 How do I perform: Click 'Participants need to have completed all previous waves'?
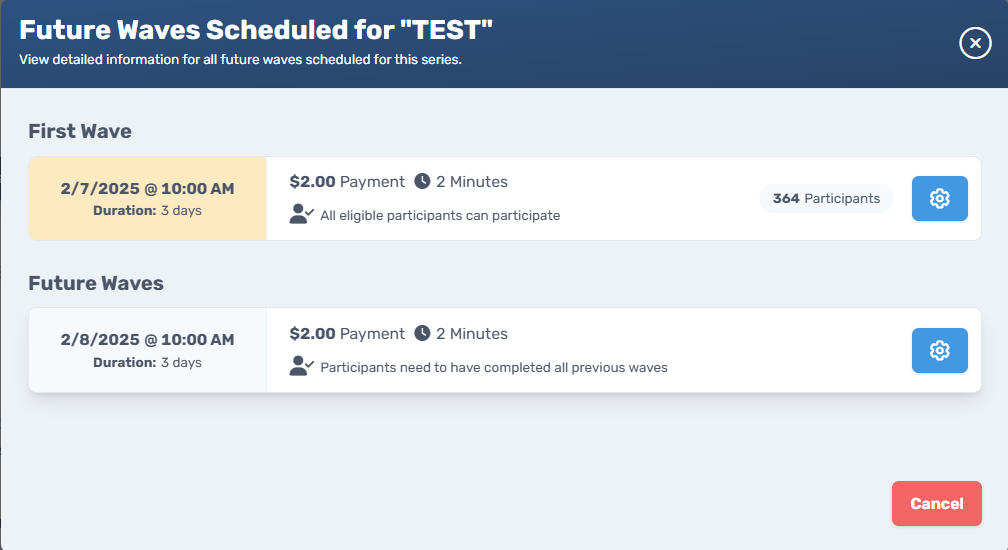tap(494, 368)
